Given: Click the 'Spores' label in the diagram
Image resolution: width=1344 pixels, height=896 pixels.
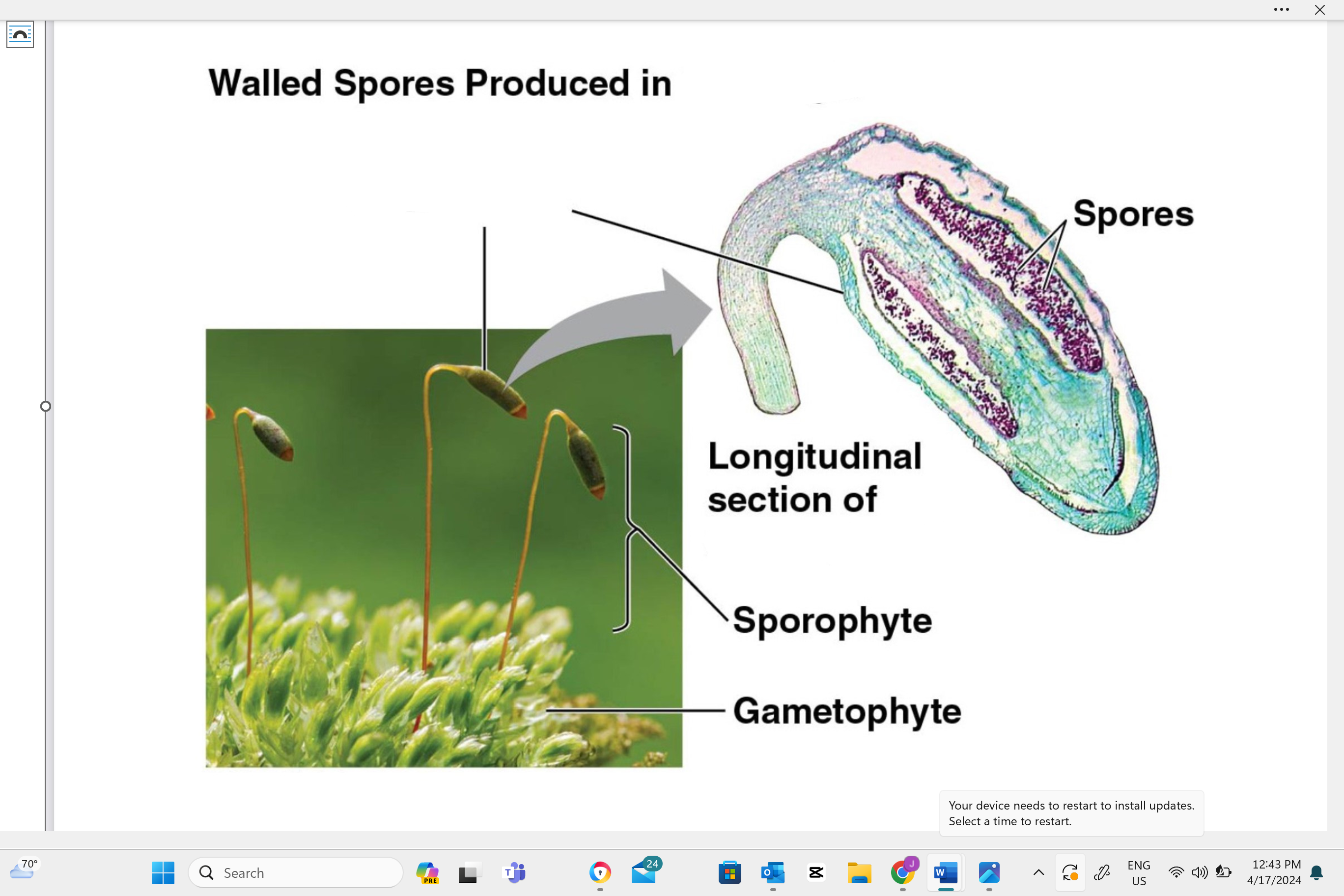Looking at the screenshot, I should tap(1133, 215).
